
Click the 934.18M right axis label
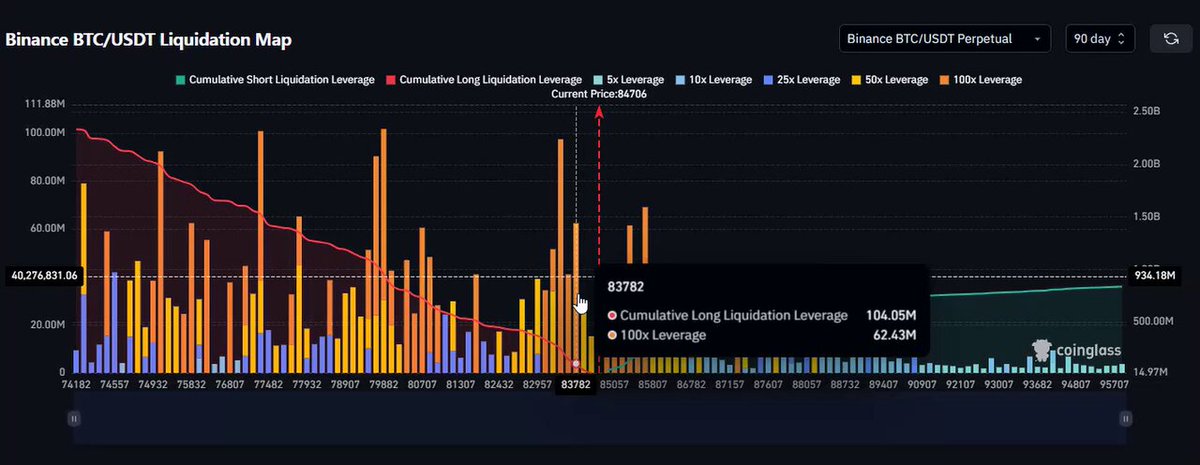(1153, 275)
